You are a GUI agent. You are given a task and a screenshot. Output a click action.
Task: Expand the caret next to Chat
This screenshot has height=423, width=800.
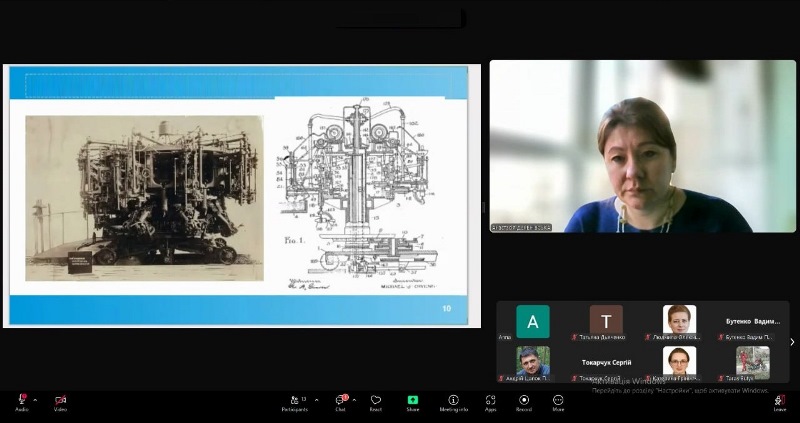pyautogui.click(x=356, y=400)
